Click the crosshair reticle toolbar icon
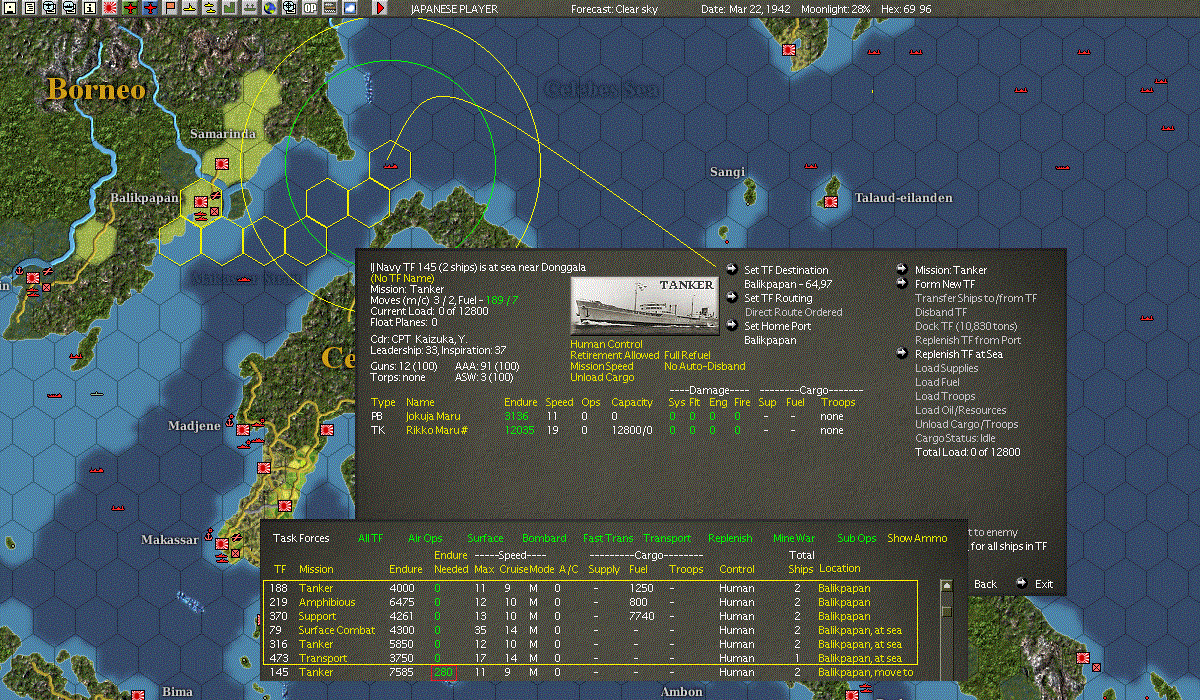This screenshot has width=1200, height=700. [x=290, y=7]
